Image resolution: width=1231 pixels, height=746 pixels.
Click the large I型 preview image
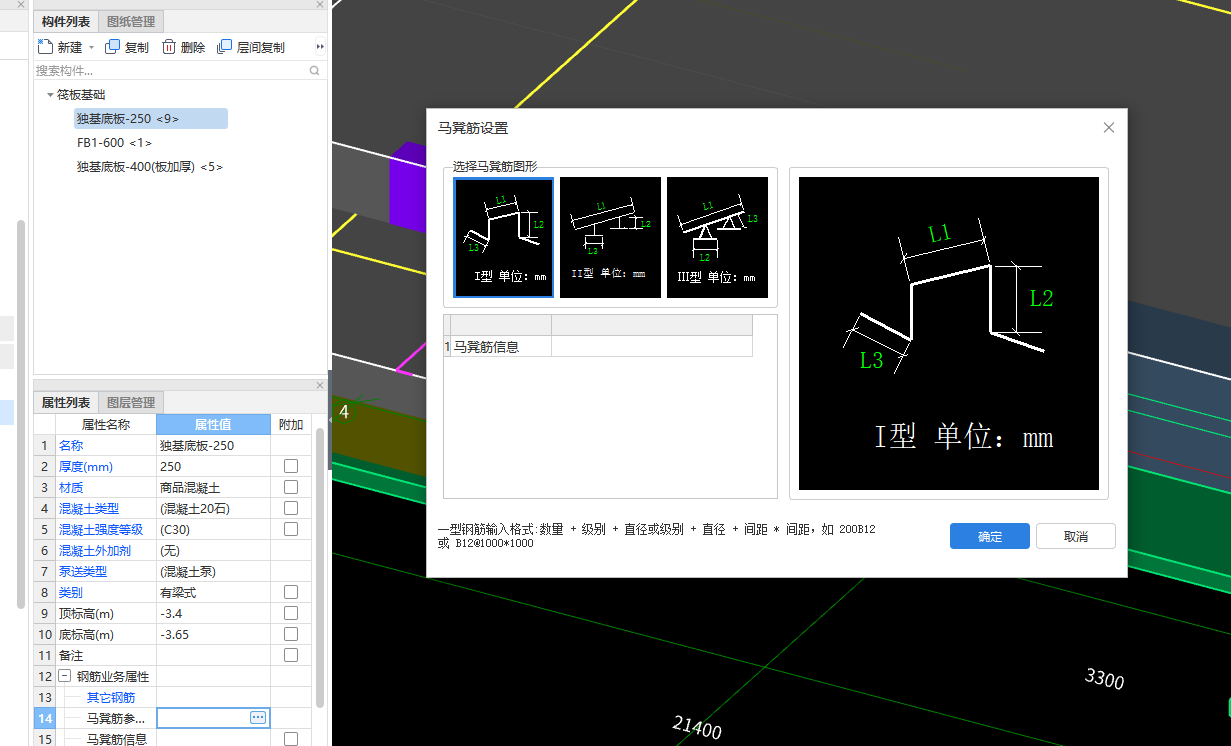click(949, 333)
